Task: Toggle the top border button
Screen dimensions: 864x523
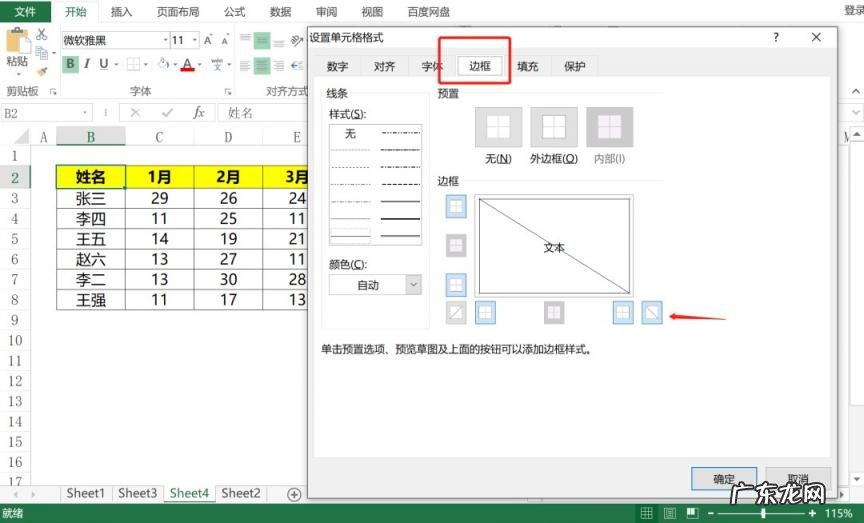Action: pos(456,206)
